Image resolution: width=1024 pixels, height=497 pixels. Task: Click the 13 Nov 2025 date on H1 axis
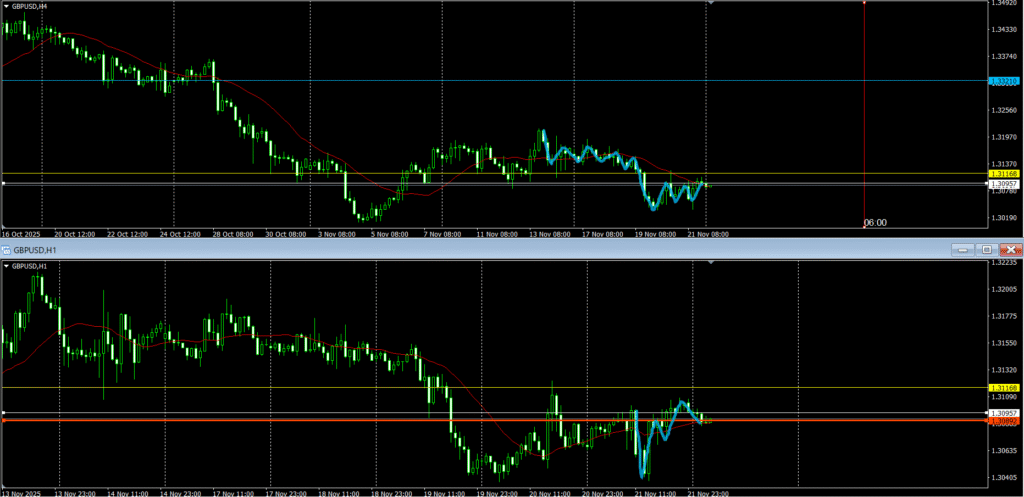tap(22, 493)
